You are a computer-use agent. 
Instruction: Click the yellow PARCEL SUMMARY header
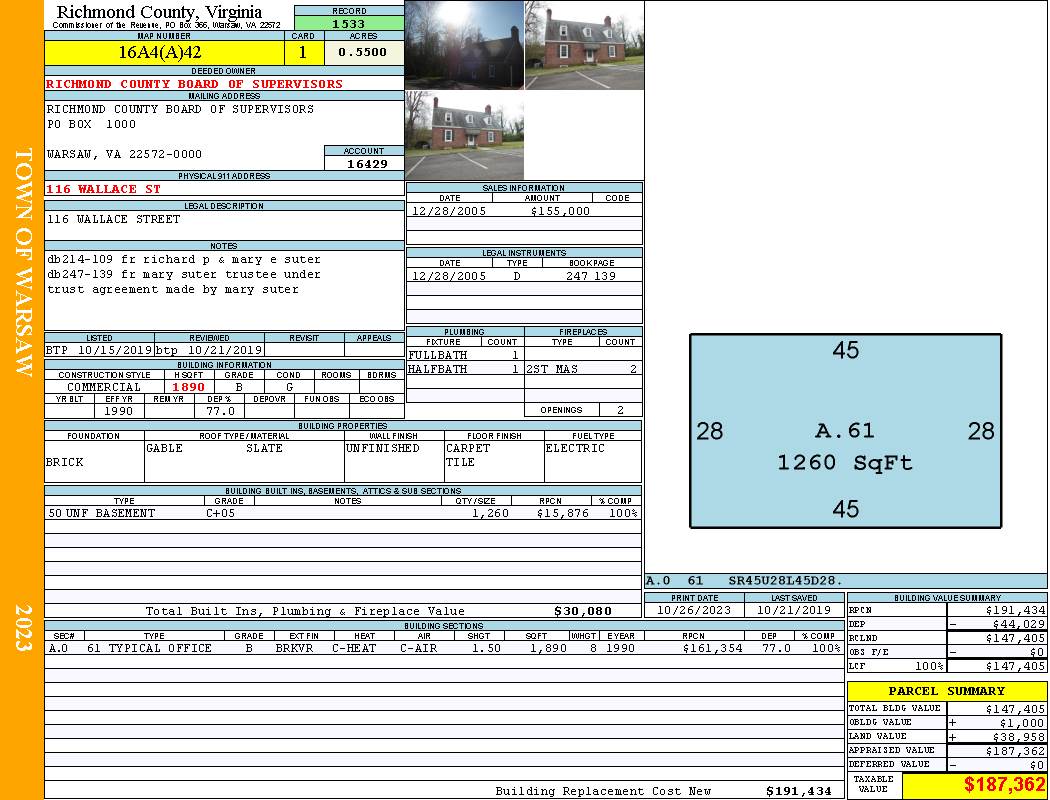coord(946,691)
